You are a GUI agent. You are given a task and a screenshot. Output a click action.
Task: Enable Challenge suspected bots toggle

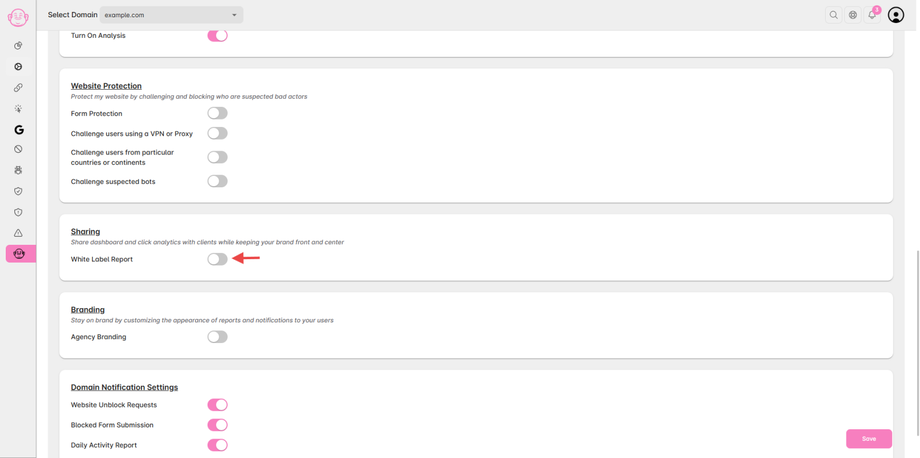click(217, 181)
